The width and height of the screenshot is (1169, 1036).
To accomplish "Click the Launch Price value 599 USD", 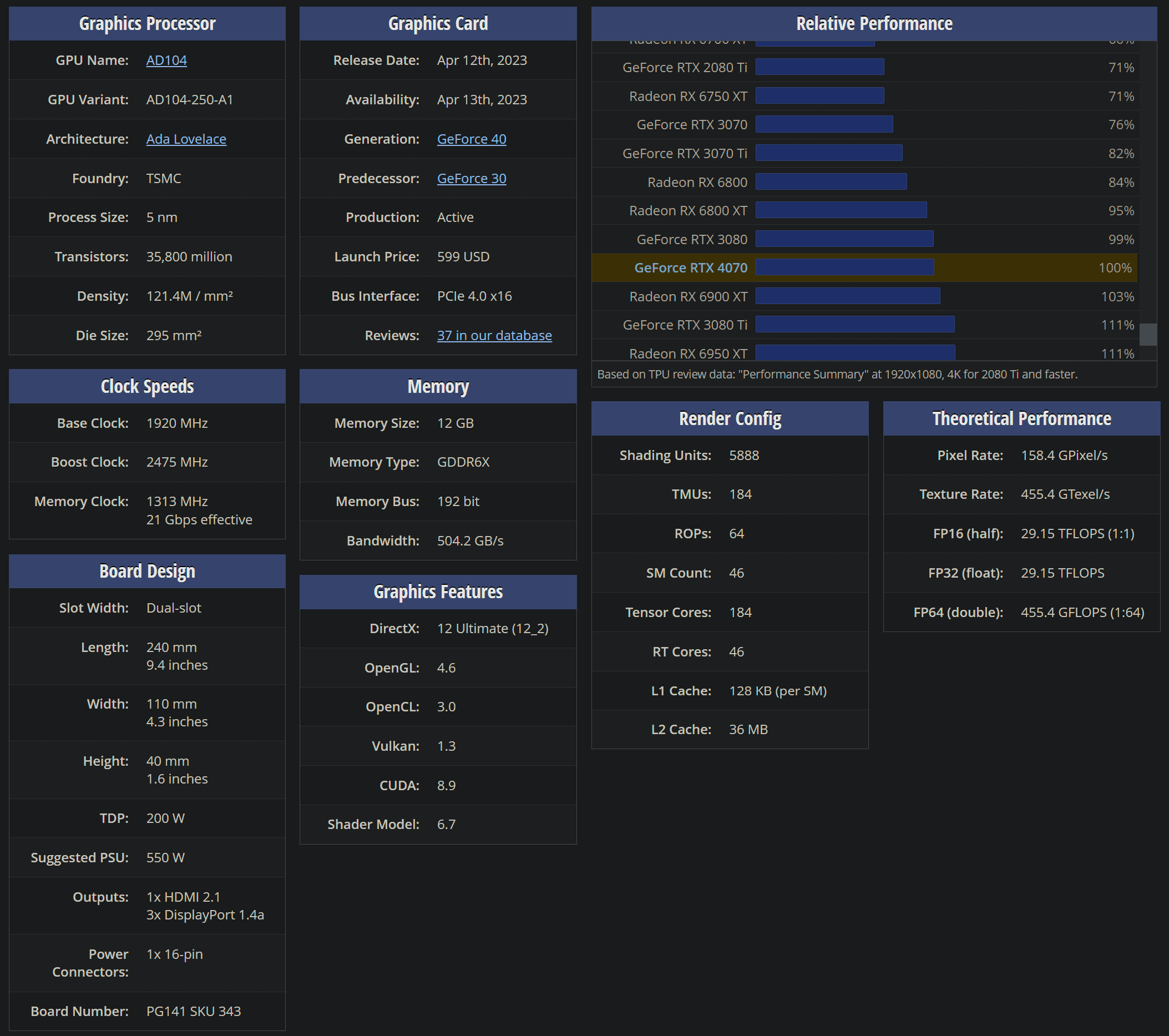I will click(x=463, y=257).
